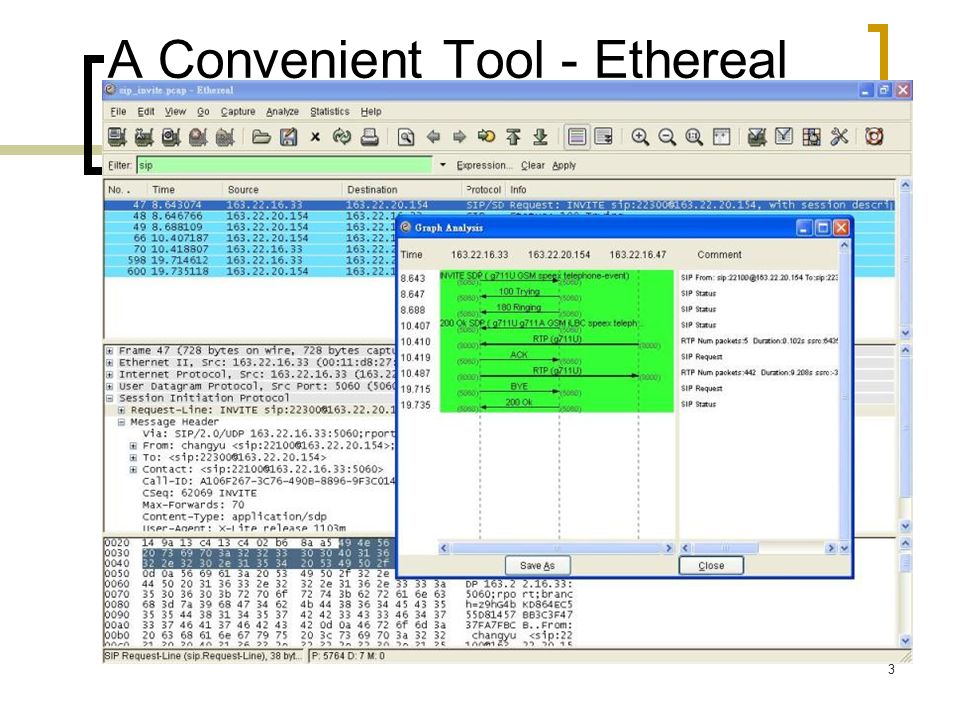The image size is (960, 720).
Task: Apply the display filter
Action: pos(564,165)
